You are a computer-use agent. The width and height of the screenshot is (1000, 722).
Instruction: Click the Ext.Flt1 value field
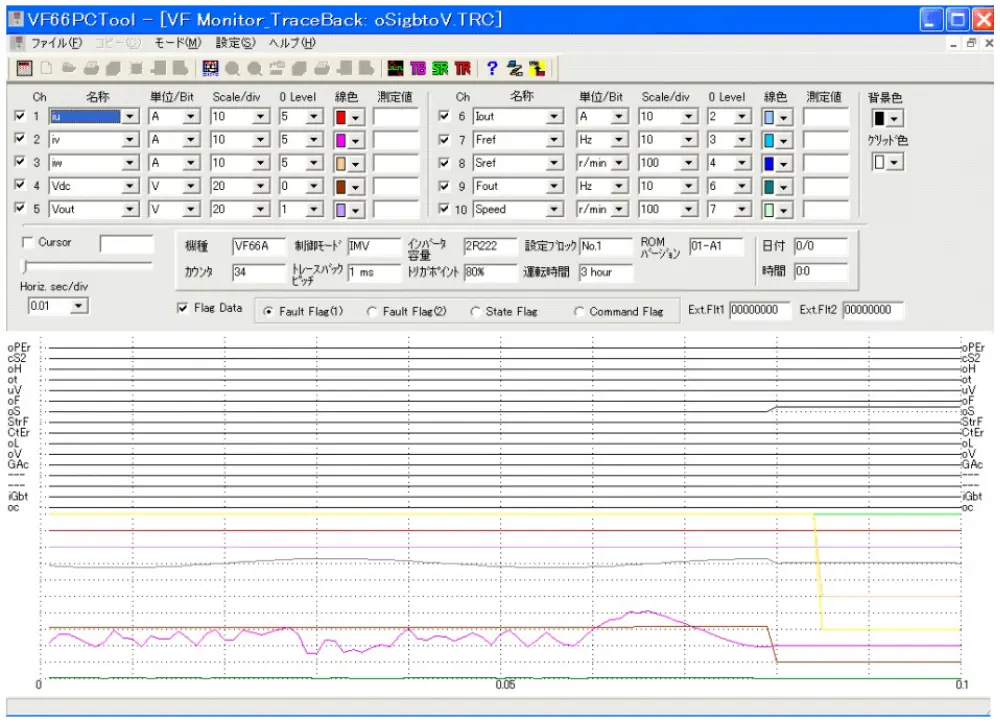pyautogui.click(x=759, y=311)
